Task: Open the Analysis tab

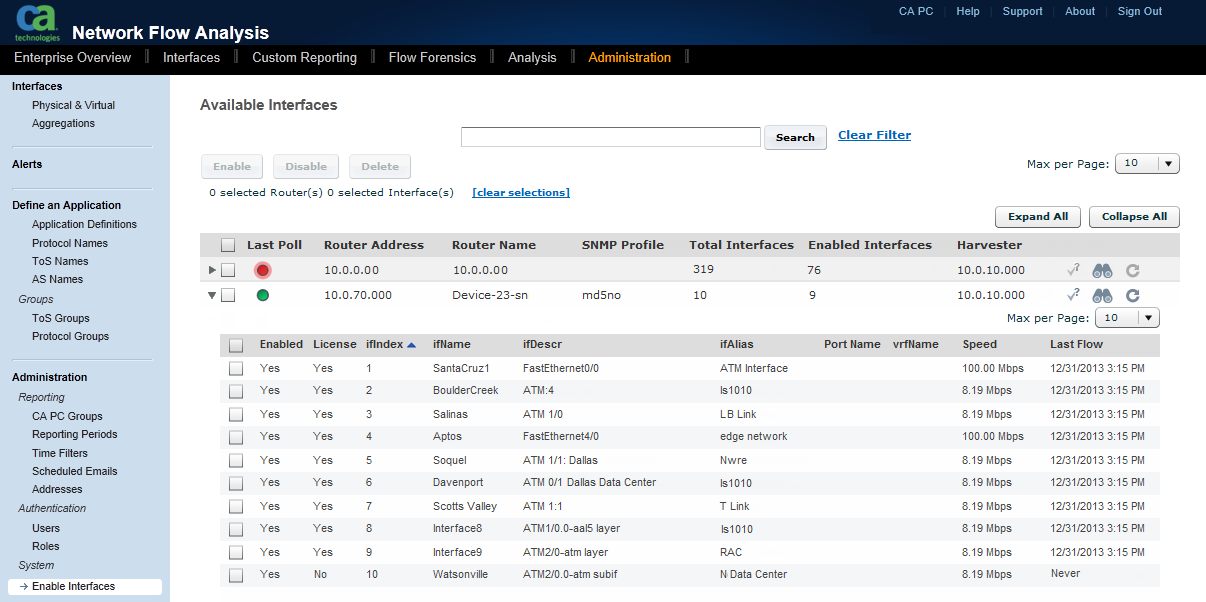Action: pos(532,57)
